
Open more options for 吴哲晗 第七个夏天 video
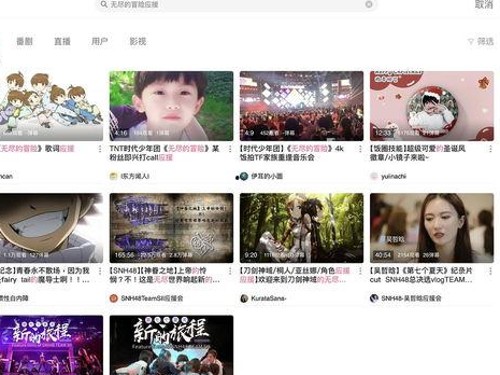coord(490,271)
